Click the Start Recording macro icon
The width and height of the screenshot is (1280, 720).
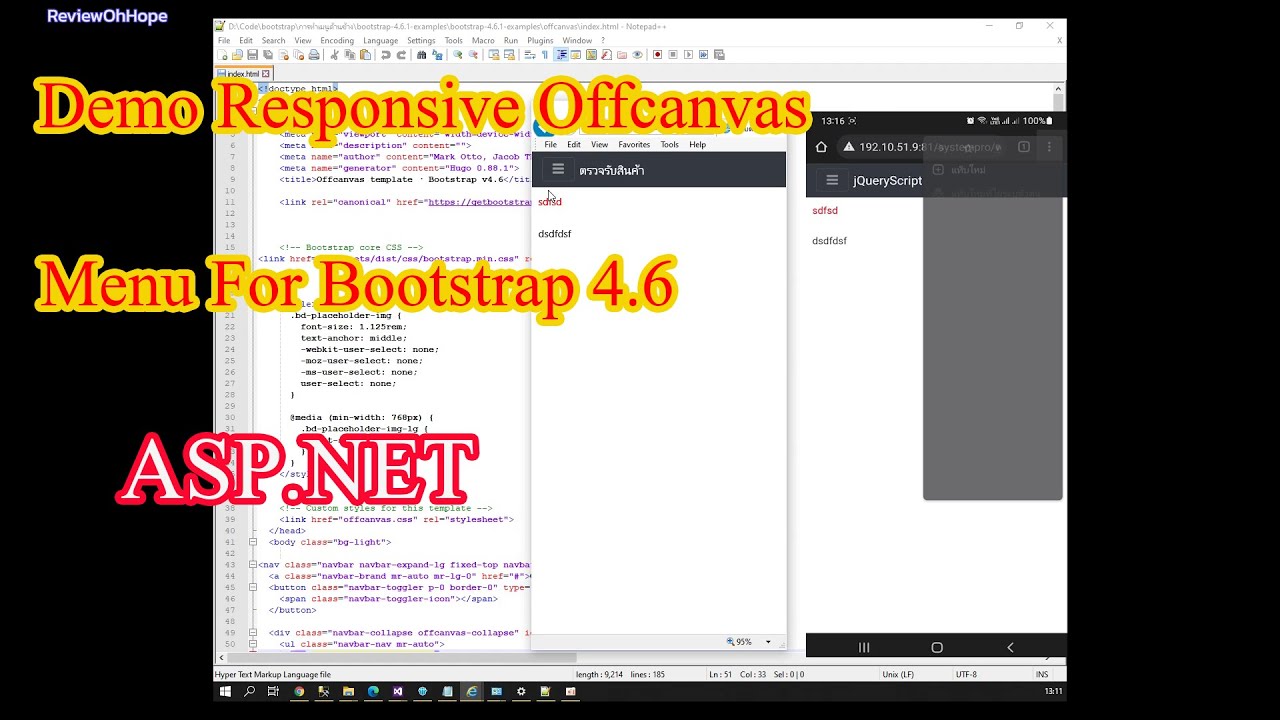[x=658, y=54]
